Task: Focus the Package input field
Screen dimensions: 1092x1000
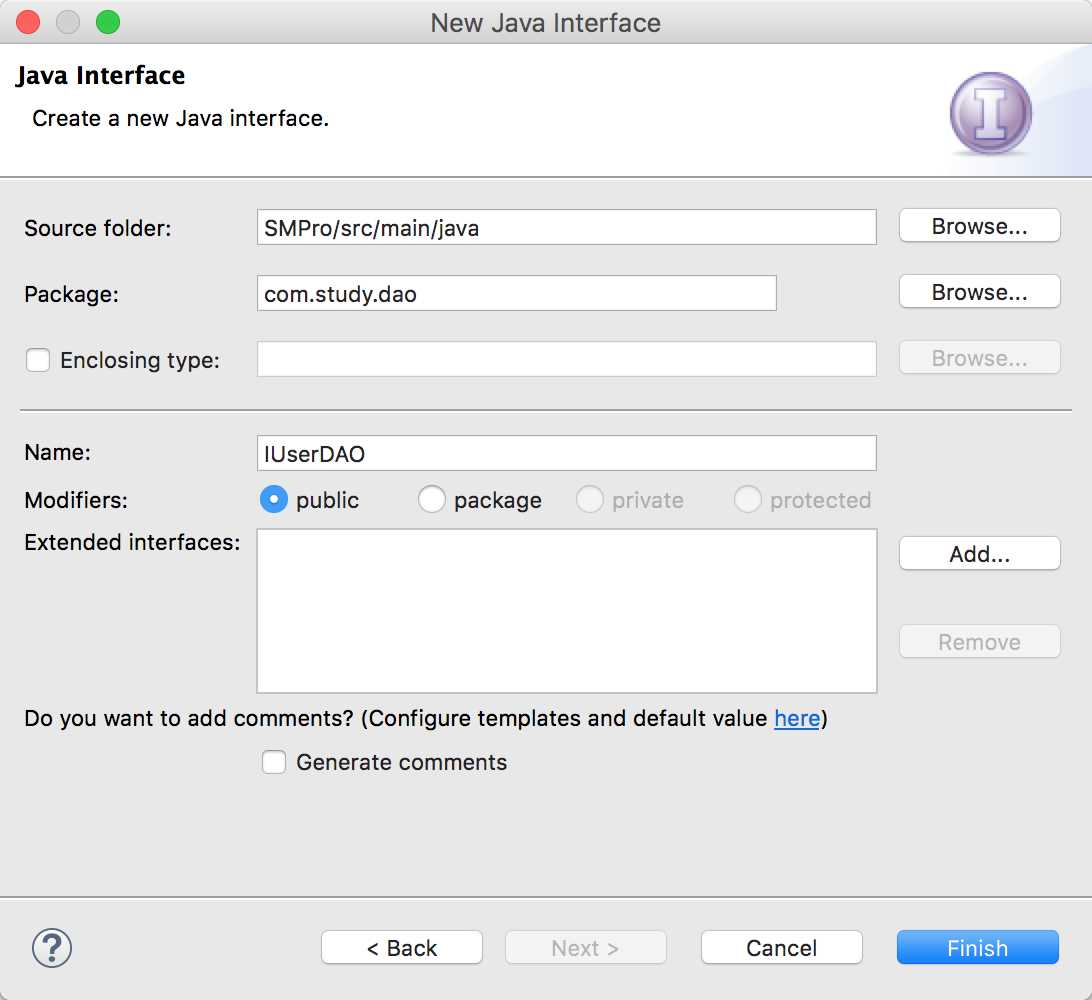Action: click(x=516, y=293)
